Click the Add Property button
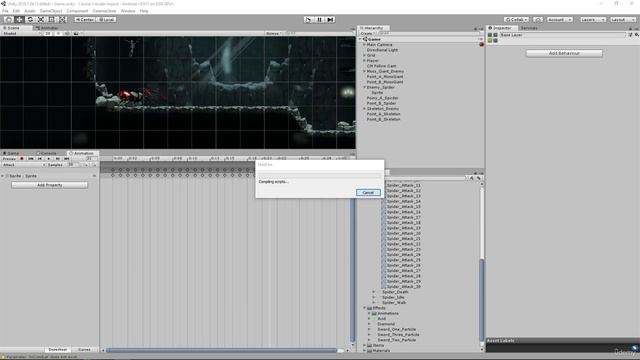The height and width of the screenshot is (360, 640). pyautogui.click(x=49, y=185)
